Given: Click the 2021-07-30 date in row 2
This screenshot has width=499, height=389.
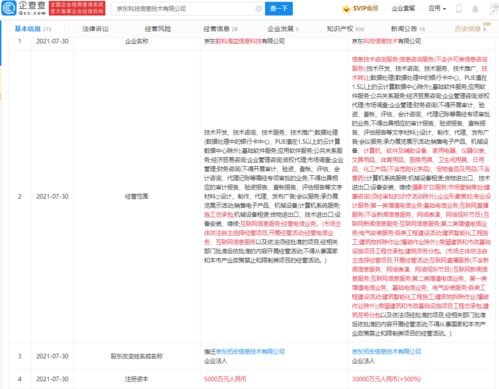Looking at the screenshot, I should [52, 196].
